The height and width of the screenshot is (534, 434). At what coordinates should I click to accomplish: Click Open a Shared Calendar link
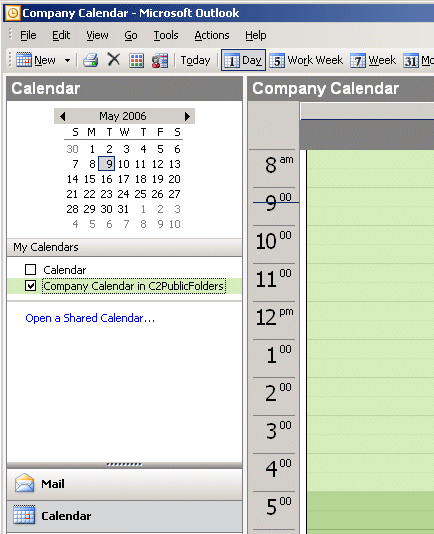point(90,318)
